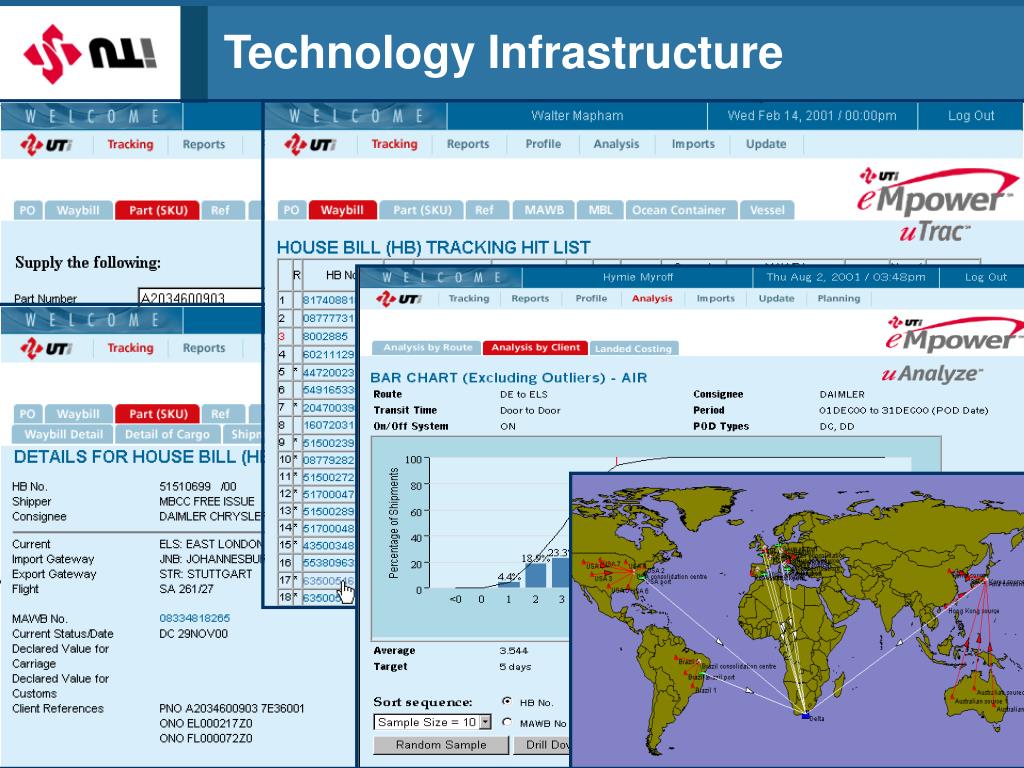The width and height of the screenshot is (1024, 768).
Task: Select the MBL tab in Walter Mapham window
Action: [x=600, y=210]
